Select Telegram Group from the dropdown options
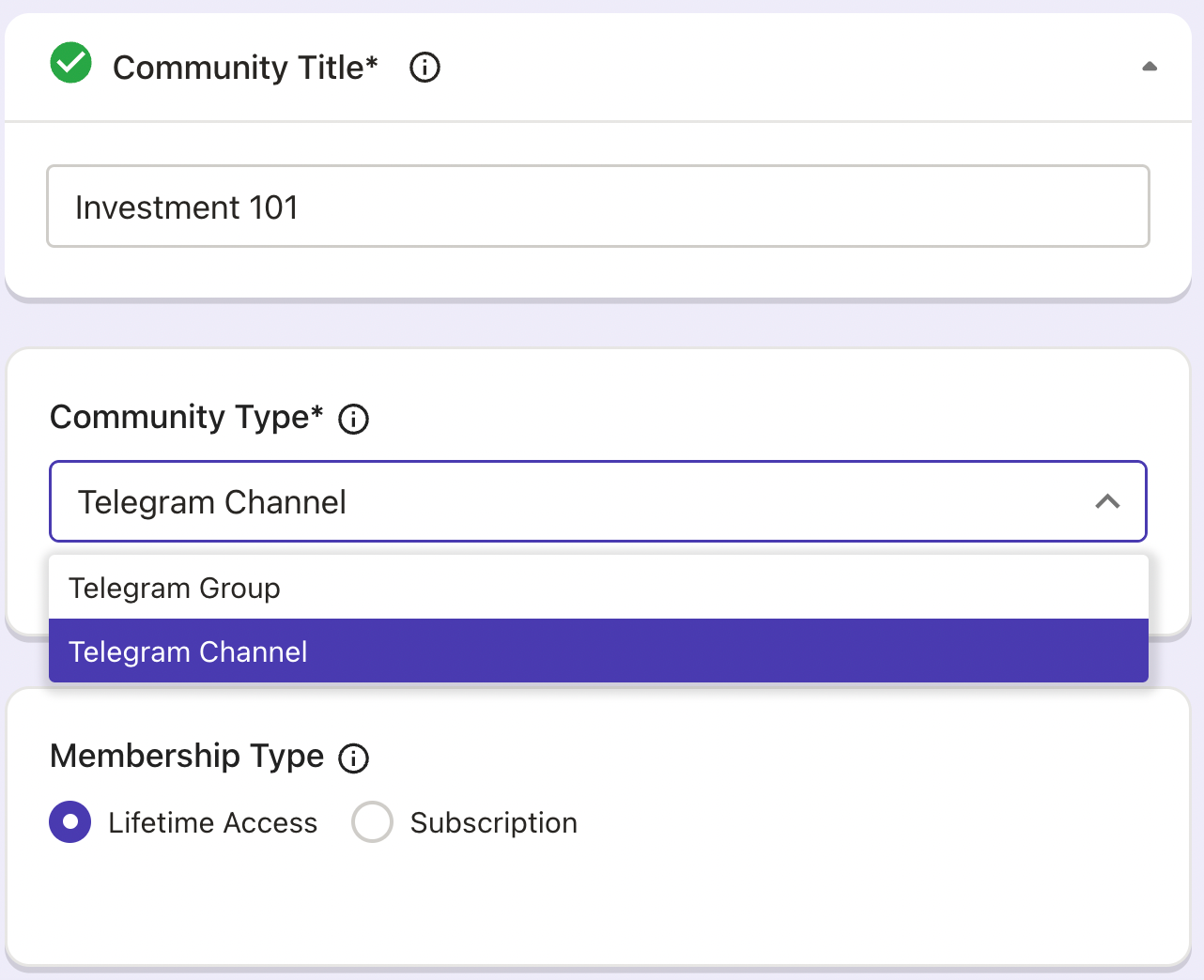Viewport: 1204px width, 980px height. coord(175,588)
